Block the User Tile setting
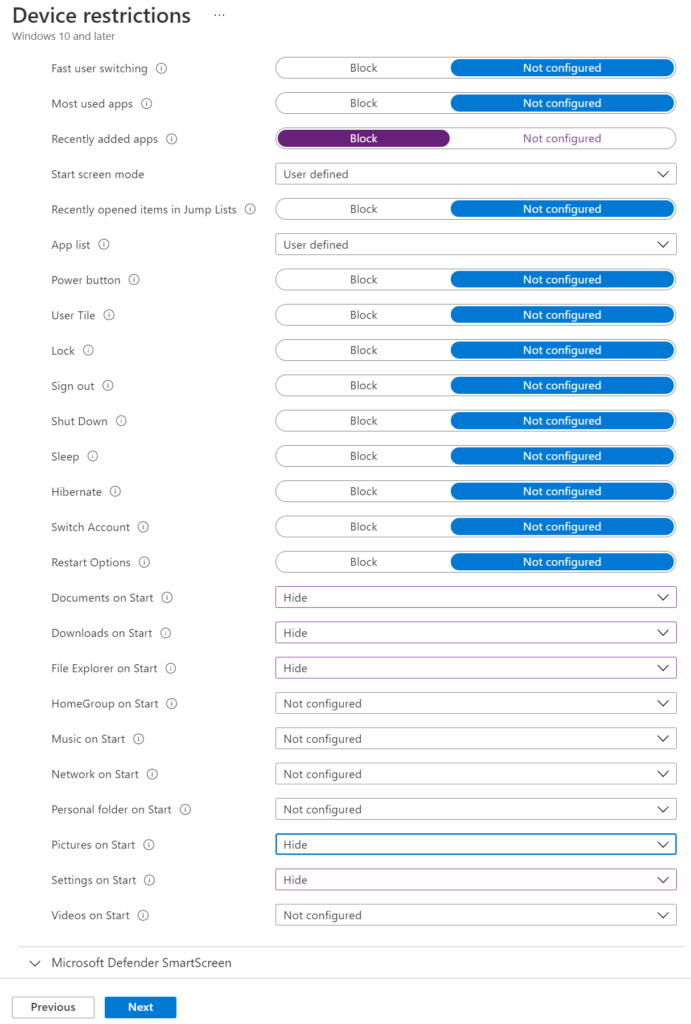Image resolution: width=691 pixels, height=1024 pixels. [363, 315]
